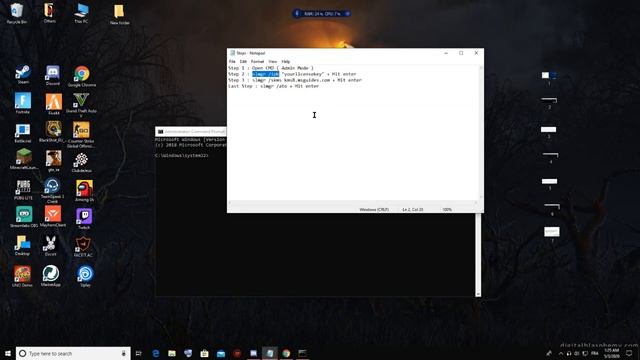
Task: Open the Action Center notifications icon
Action: pyautogui.click(x=629, y=353)
